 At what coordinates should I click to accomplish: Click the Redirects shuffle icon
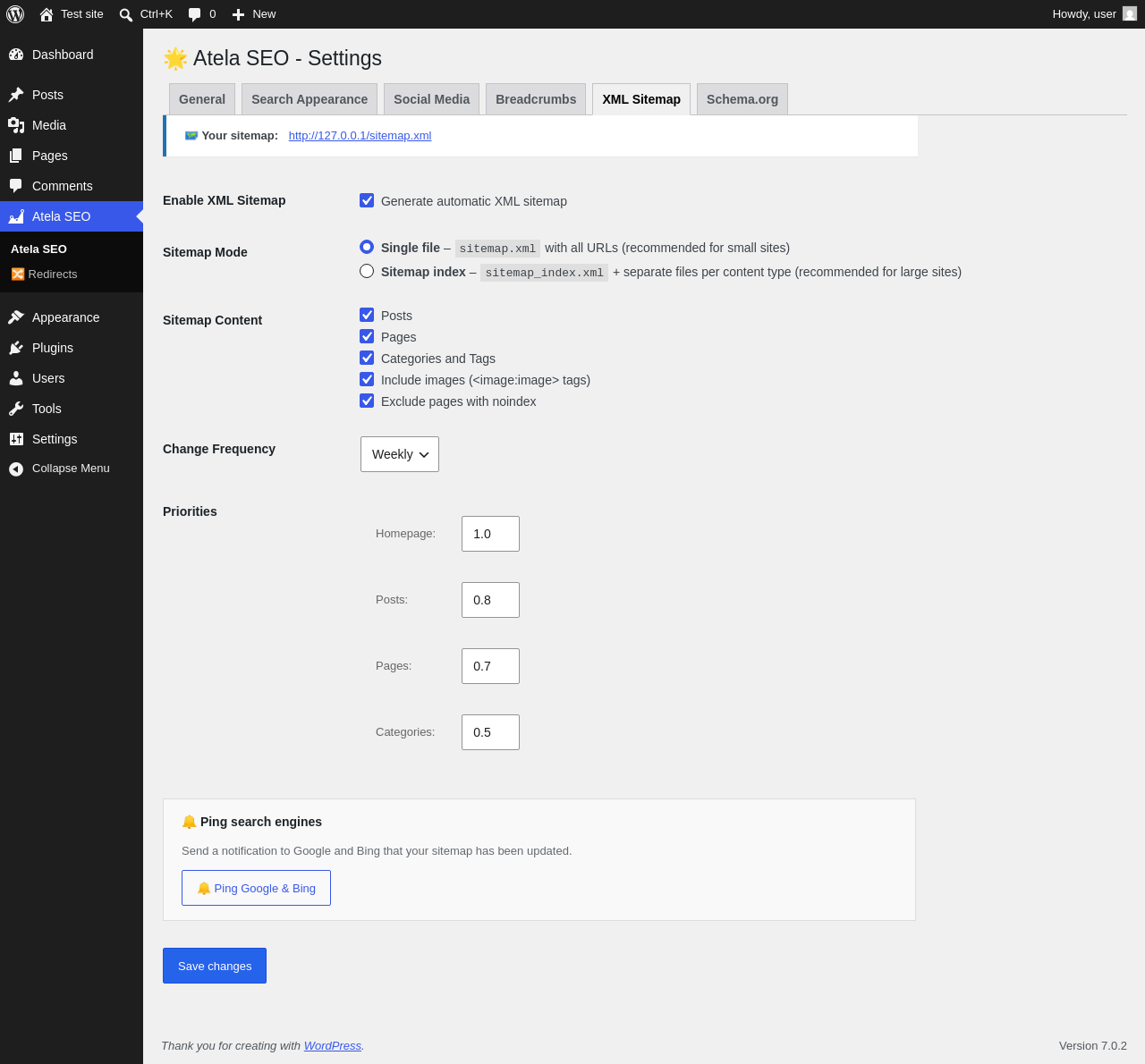coord(18,274)
